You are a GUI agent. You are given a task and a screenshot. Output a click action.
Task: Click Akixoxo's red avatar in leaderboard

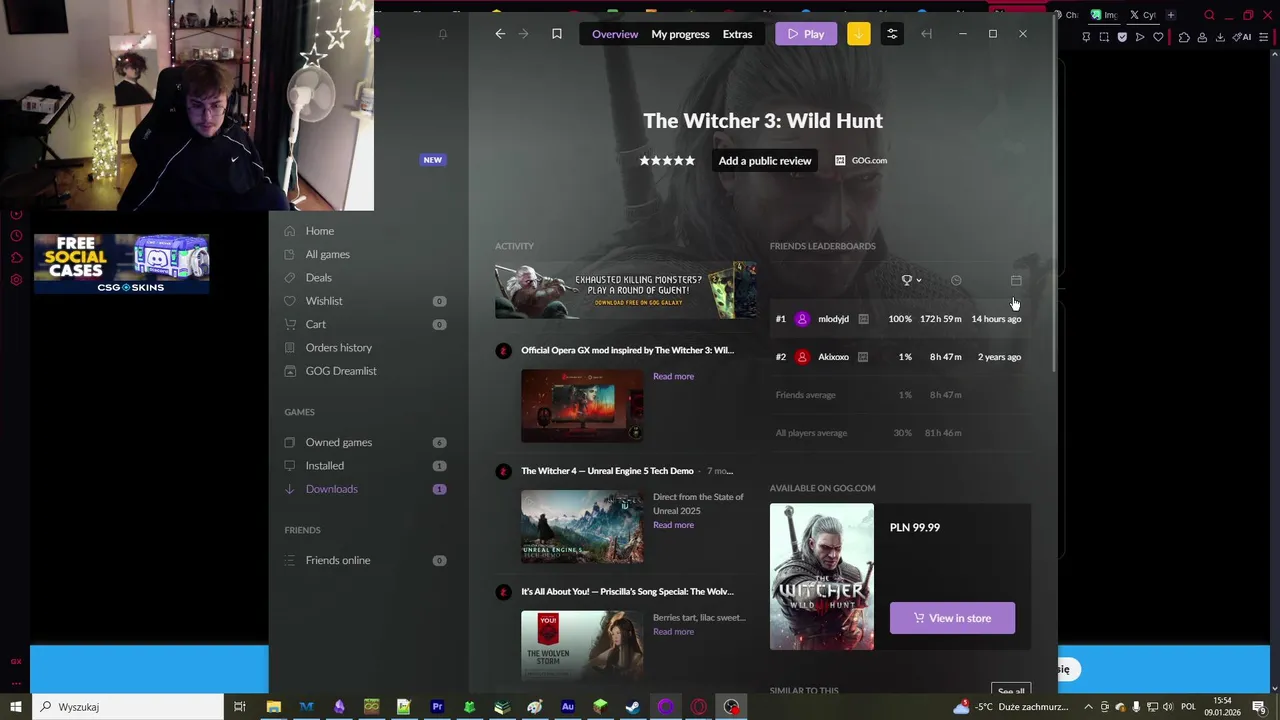(x=802, y=357)
